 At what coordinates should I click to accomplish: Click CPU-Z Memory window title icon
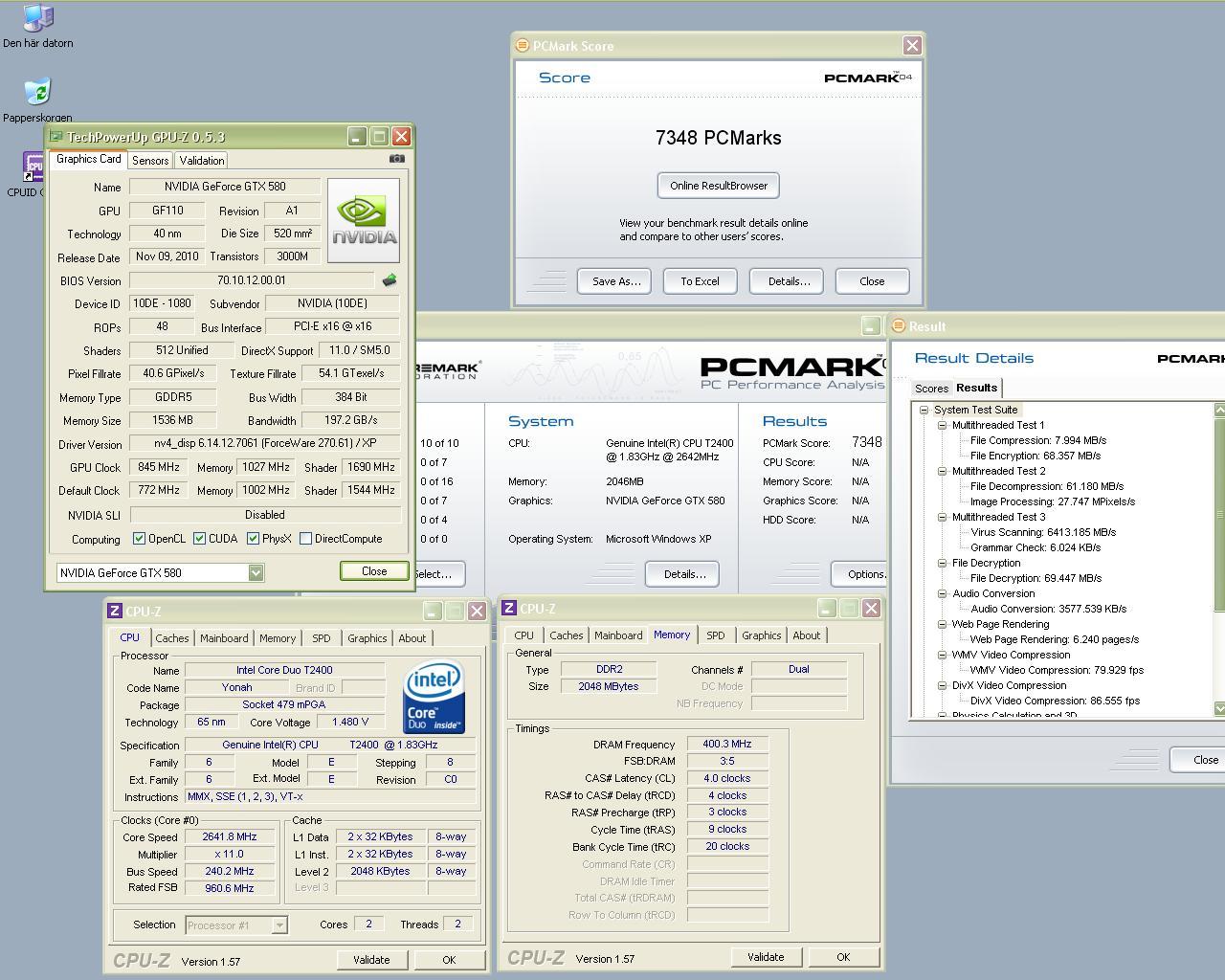point(509,608)
